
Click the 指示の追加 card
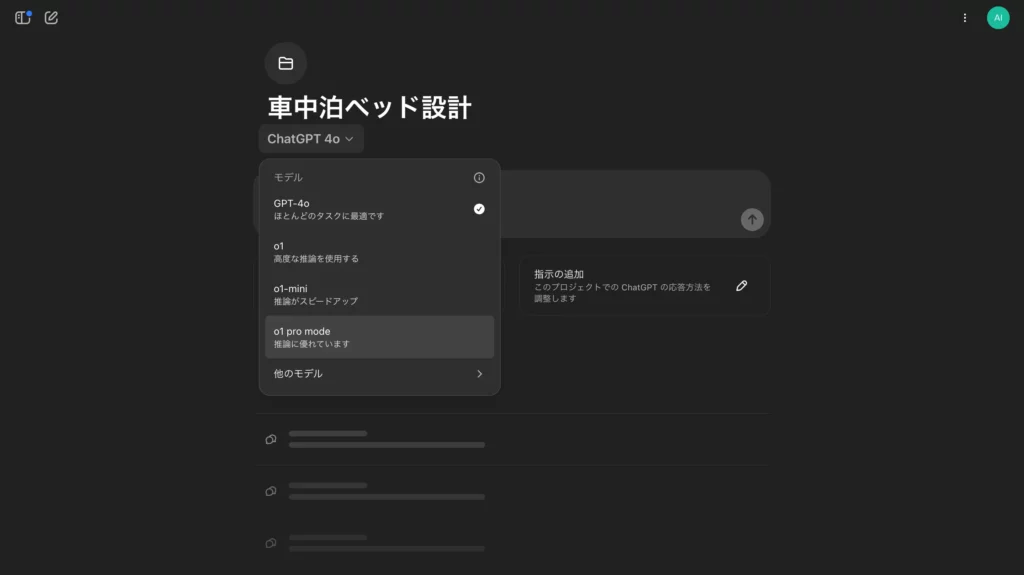coord(630,286)
